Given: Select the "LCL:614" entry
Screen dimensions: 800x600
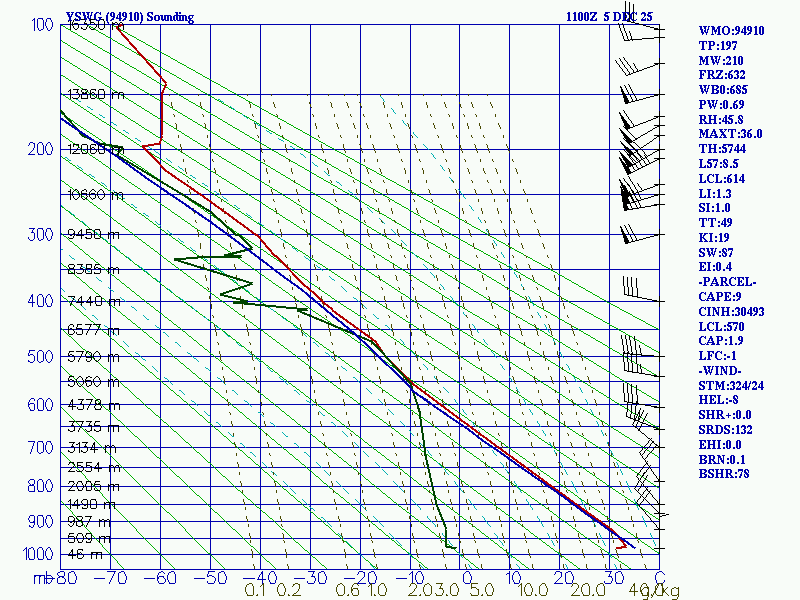Looking at the screenshot, I should tap(721, 179).
